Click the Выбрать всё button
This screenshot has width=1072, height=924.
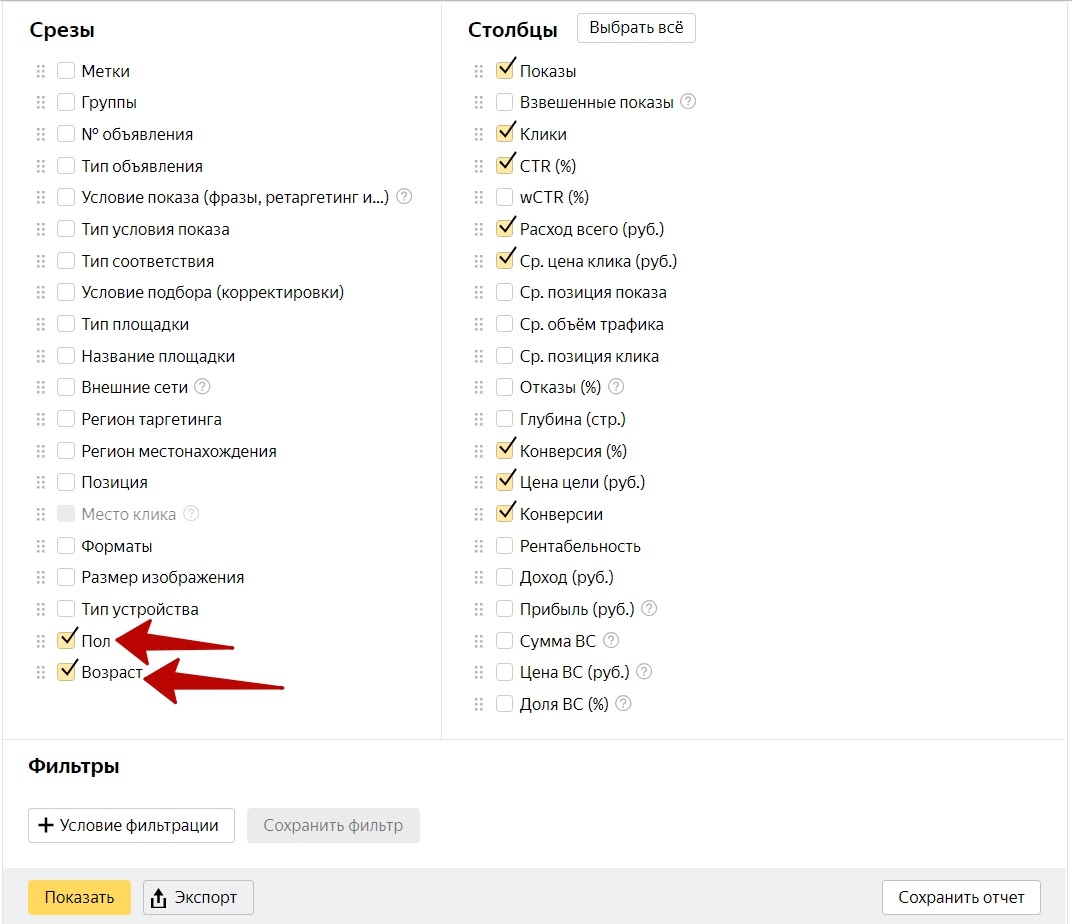point(636,28)
